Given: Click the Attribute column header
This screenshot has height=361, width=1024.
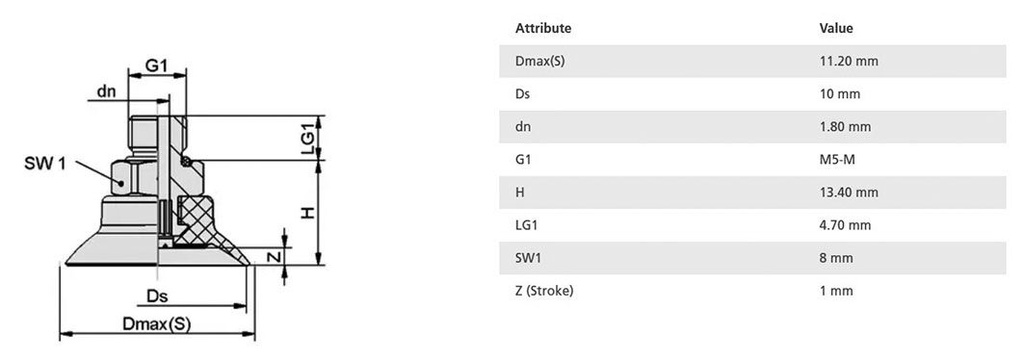Looking at the screenshot, I should (543, 28).
